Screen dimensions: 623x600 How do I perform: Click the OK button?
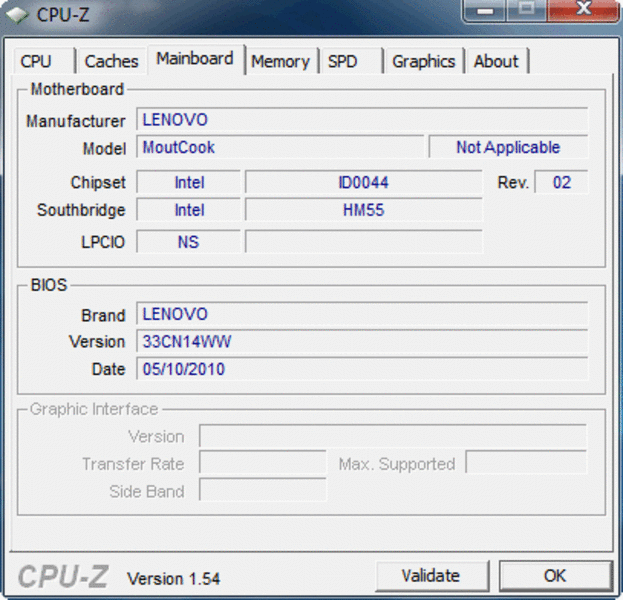555,576
